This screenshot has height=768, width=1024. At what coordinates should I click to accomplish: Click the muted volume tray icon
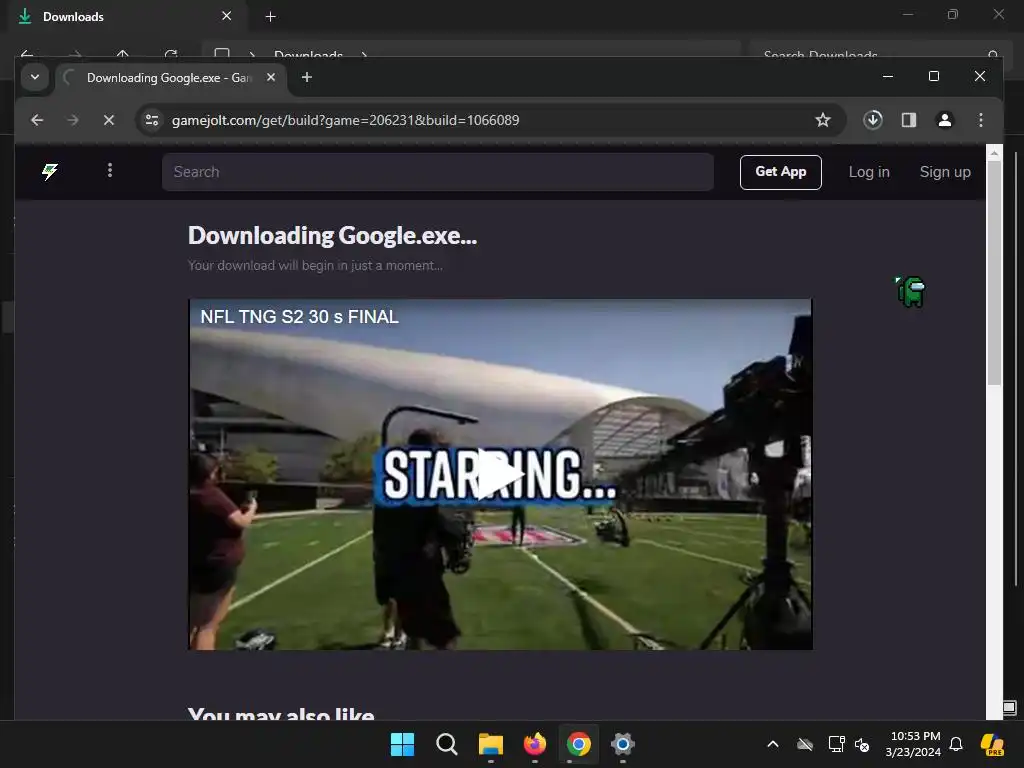[x=862, y=744]
